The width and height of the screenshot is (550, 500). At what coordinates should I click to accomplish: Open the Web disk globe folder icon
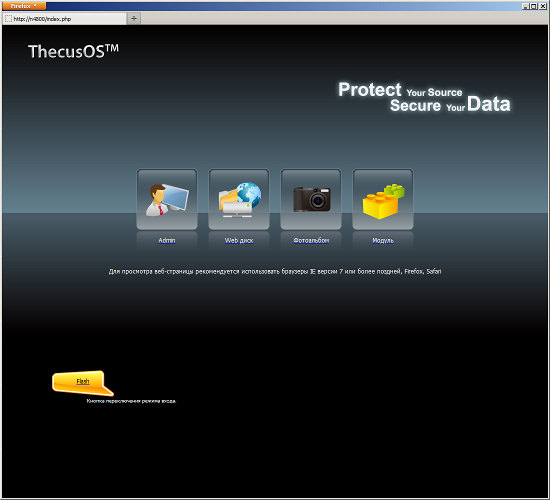239,199
